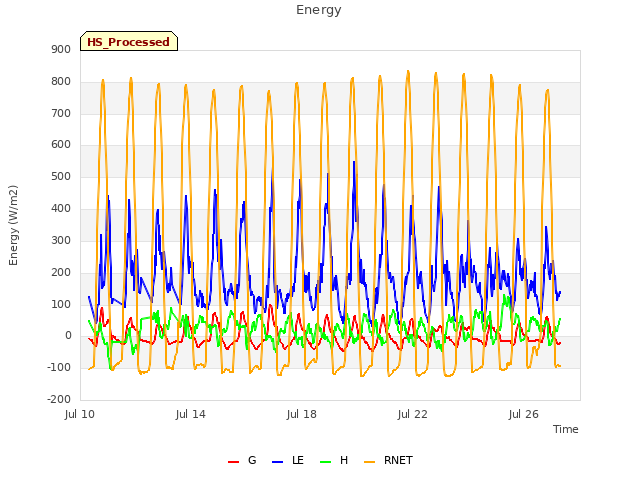640x480 pixels.
Task: Click the -200 y-axis tick label
Action: (59, 399)
